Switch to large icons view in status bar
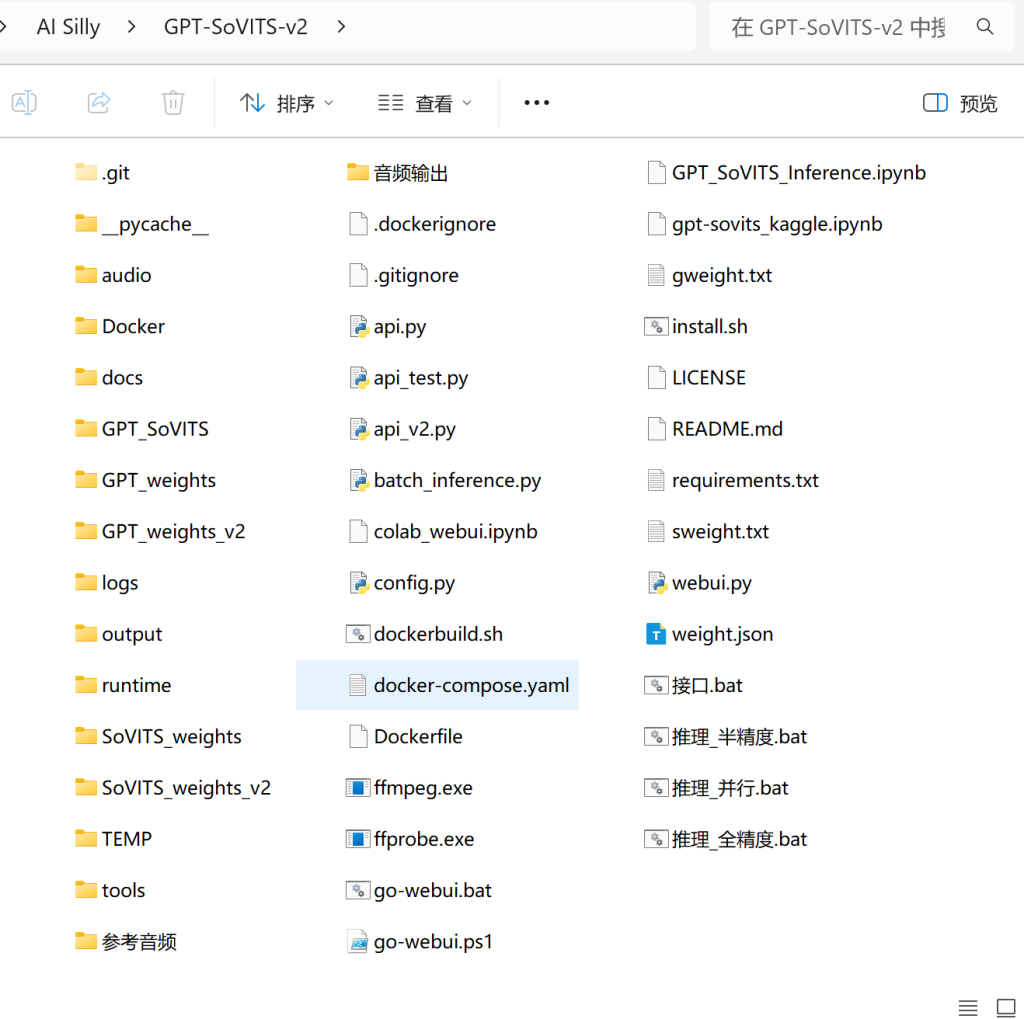 point(1006,1007)
